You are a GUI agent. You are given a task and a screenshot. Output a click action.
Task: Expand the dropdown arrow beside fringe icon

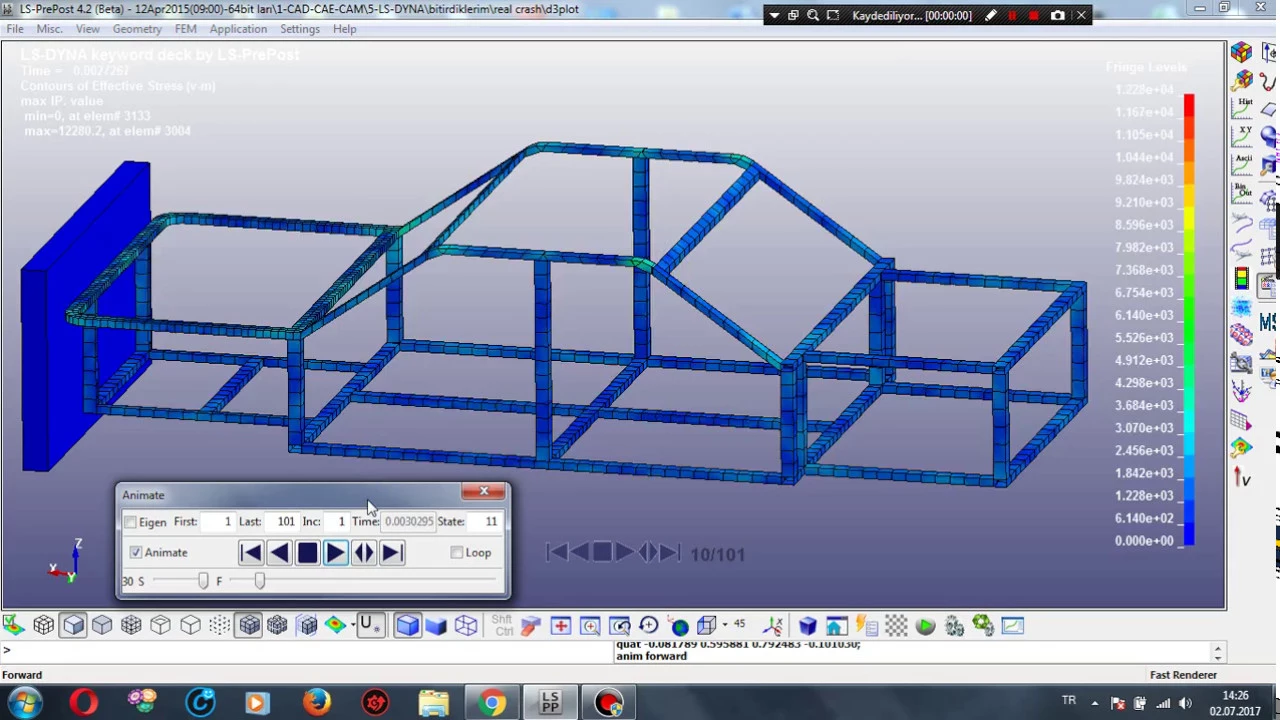point(352,626)
